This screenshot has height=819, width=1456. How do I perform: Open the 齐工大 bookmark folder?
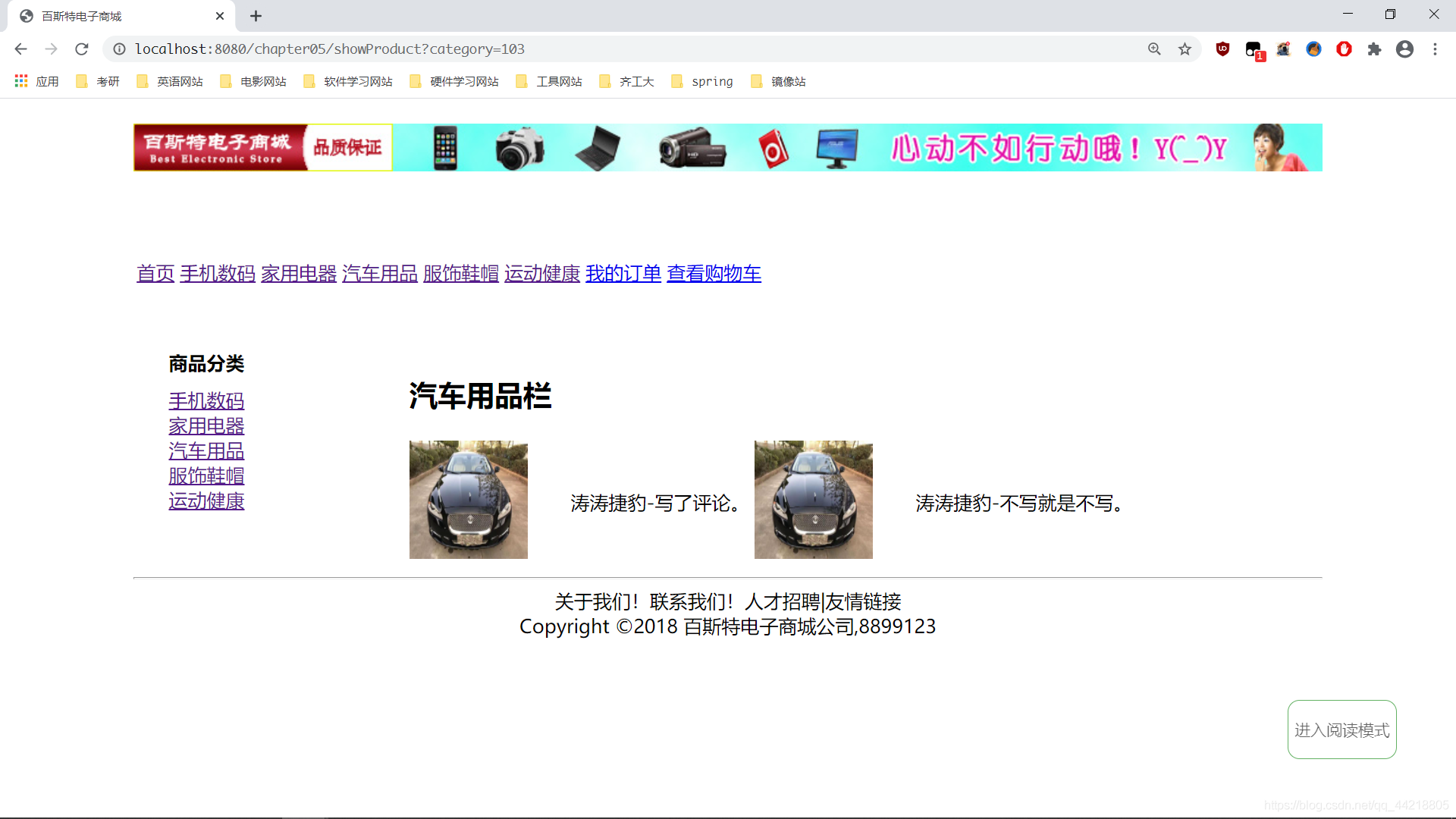point(626,81)
